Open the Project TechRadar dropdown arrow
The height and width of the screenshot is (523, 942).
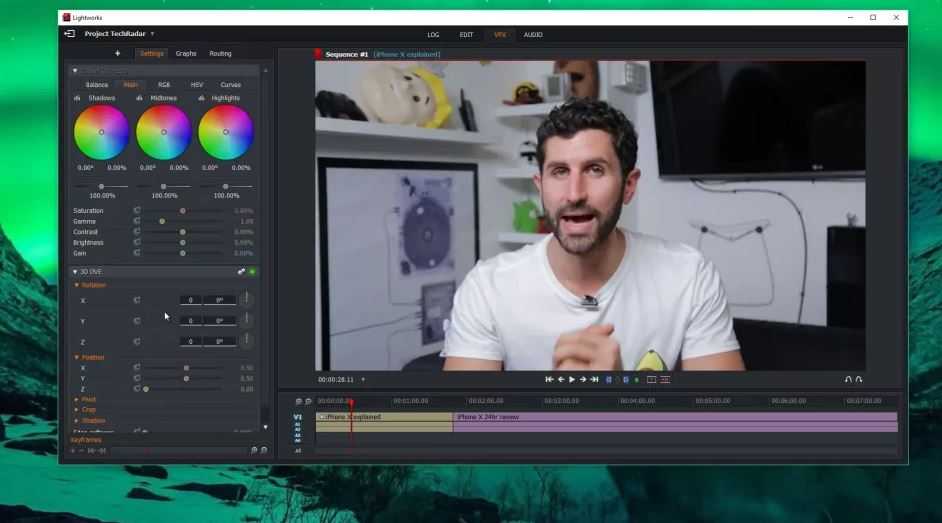tap(153, 34)
